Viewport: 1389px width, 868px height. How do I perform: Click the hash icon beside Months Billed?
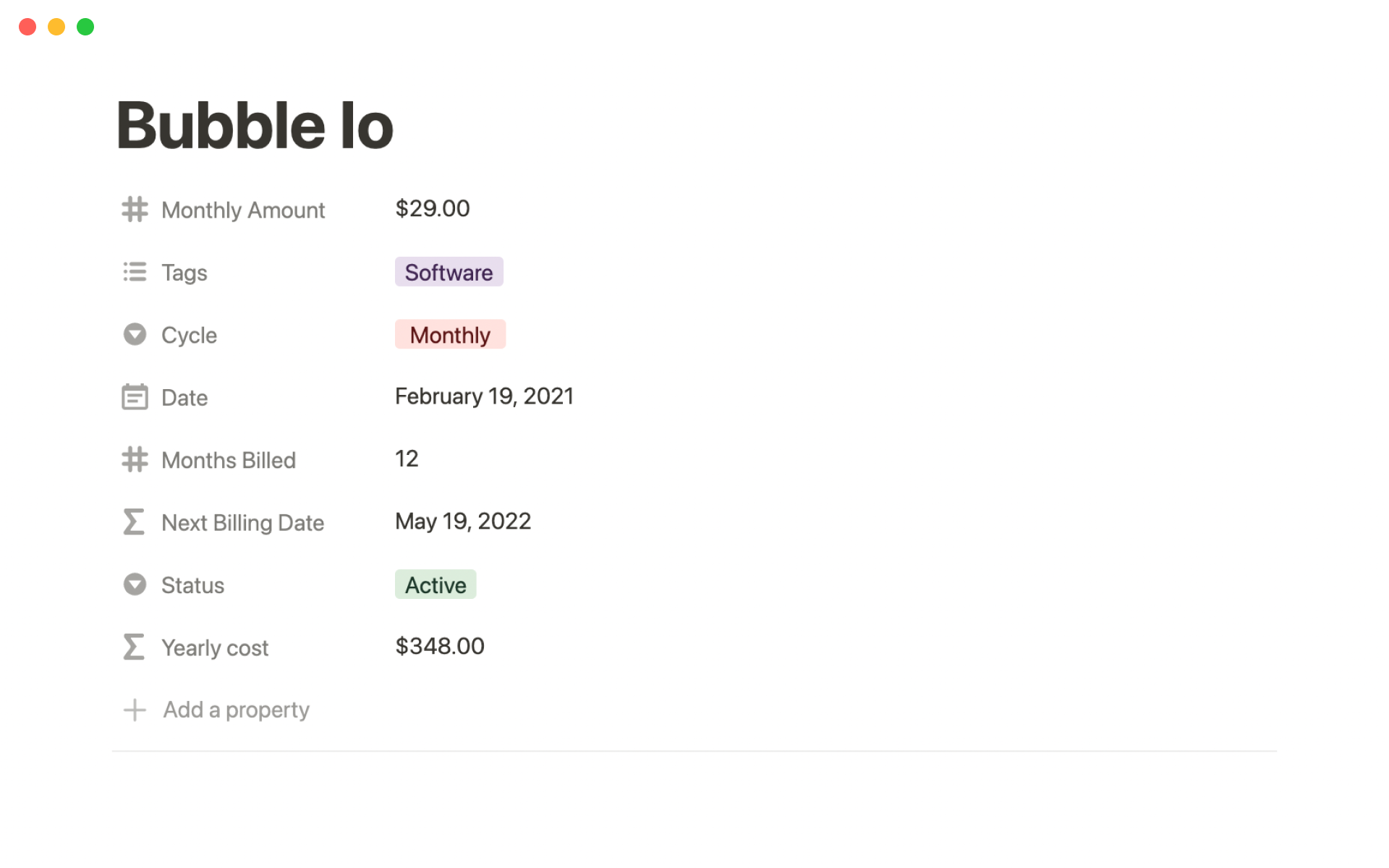point(135,459)
